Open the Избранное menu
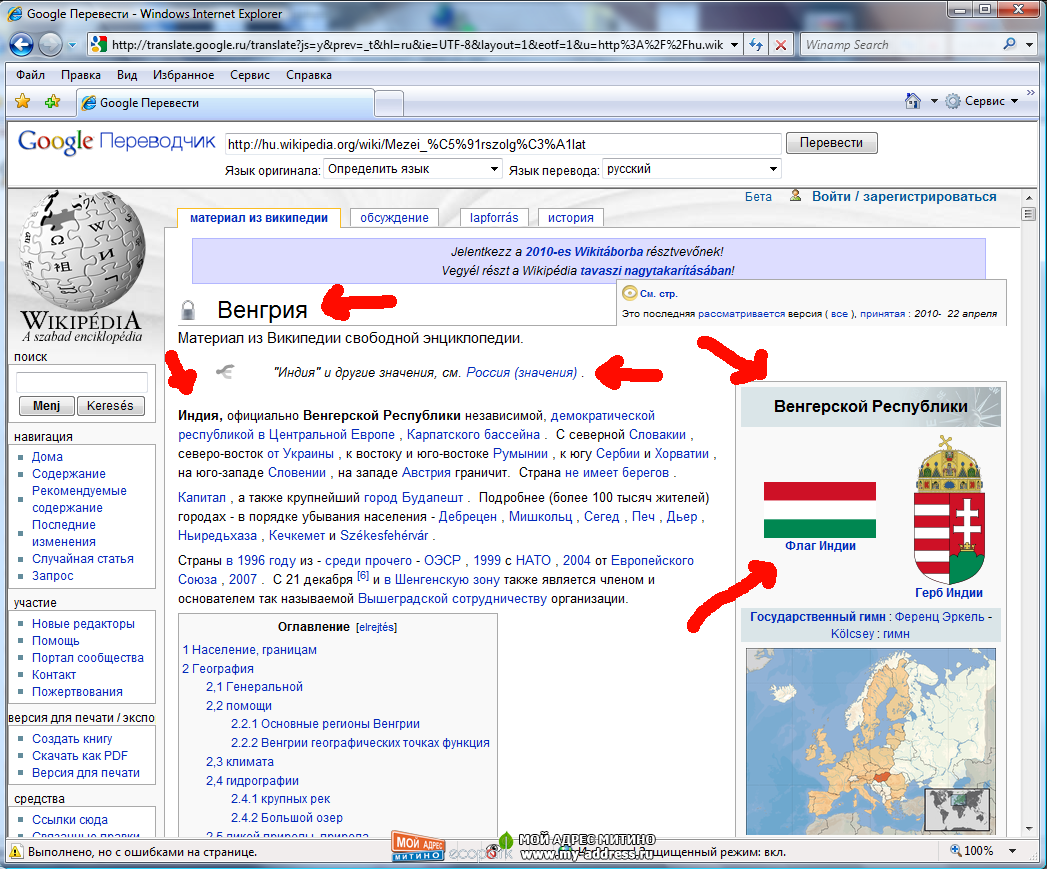 pos(184,75)
